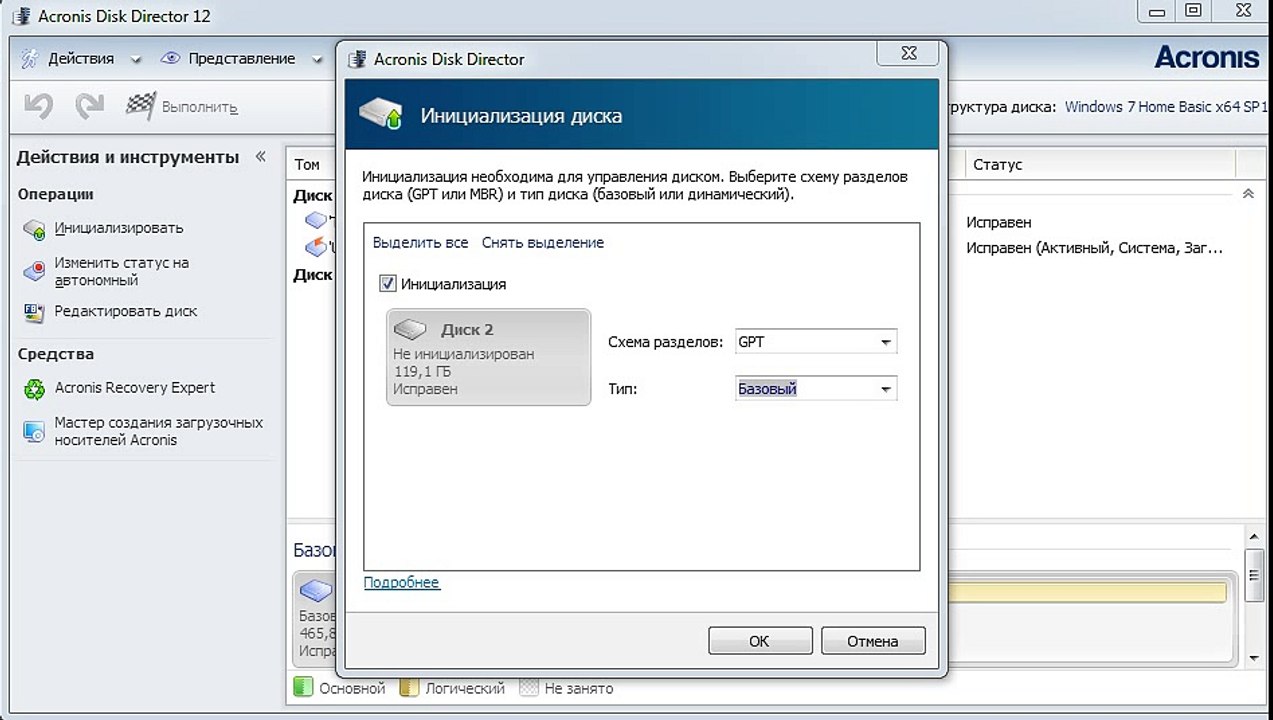Click the bootable media builder icon

tap(34, 431)
